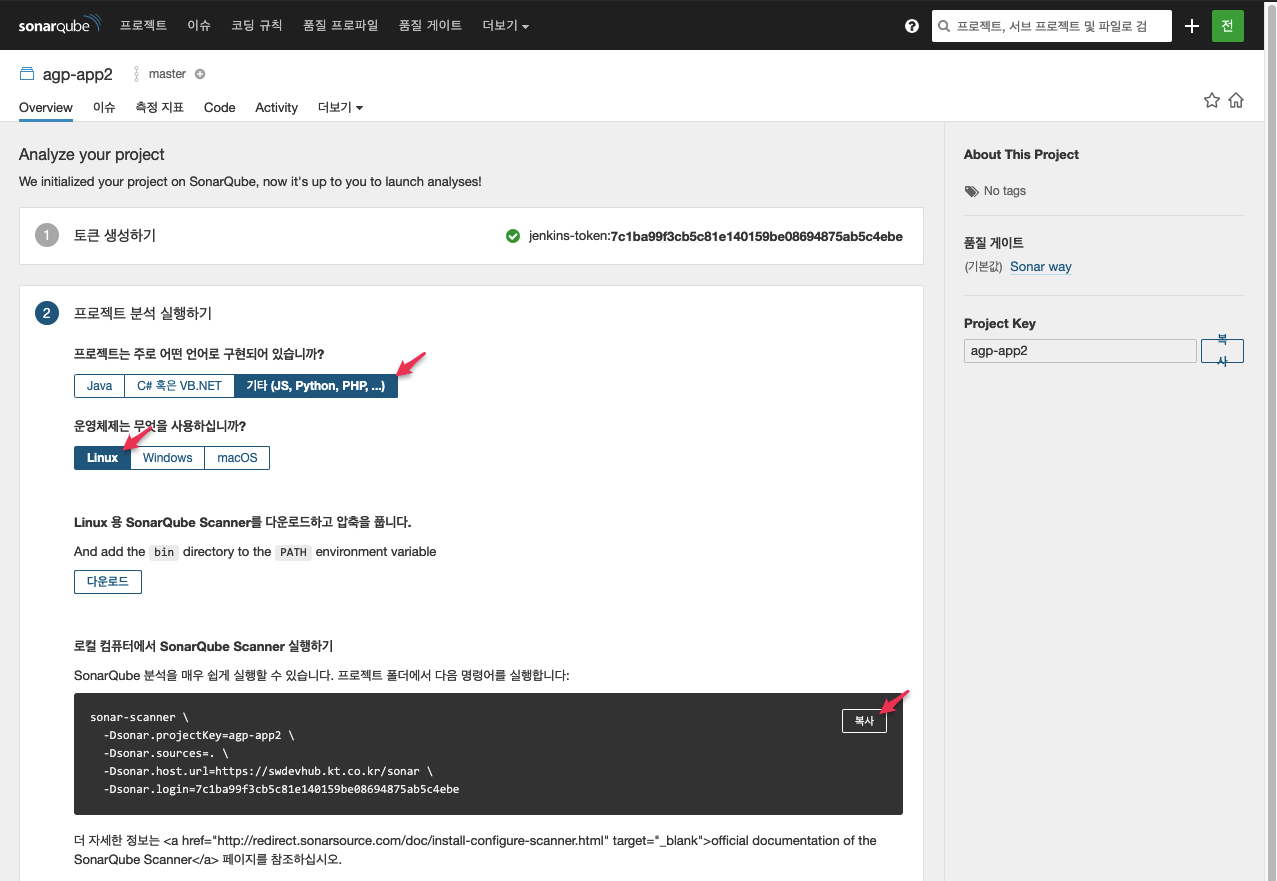Click 'No tags' text
Image resolution: width=1277 pixels, height=881 pixels.
coord(1005,191)
